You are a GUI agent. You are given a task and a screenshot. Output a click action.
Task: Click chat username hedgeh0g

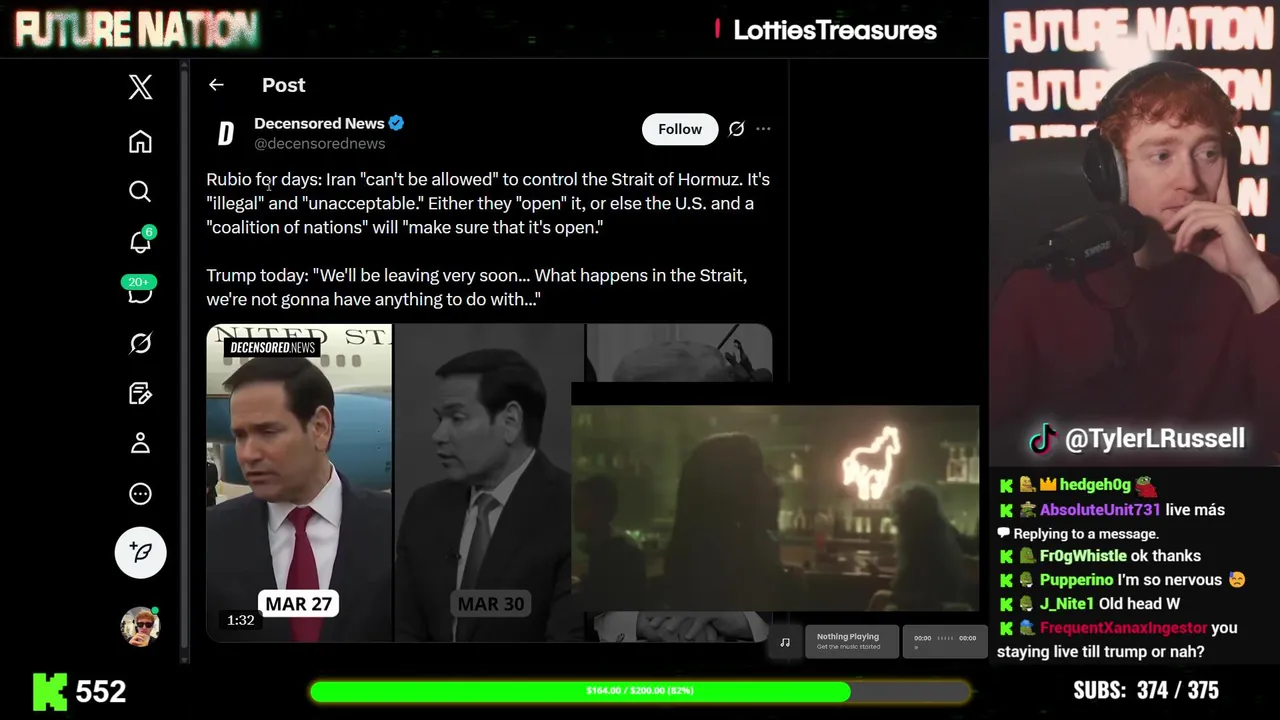pos(1095,485)
